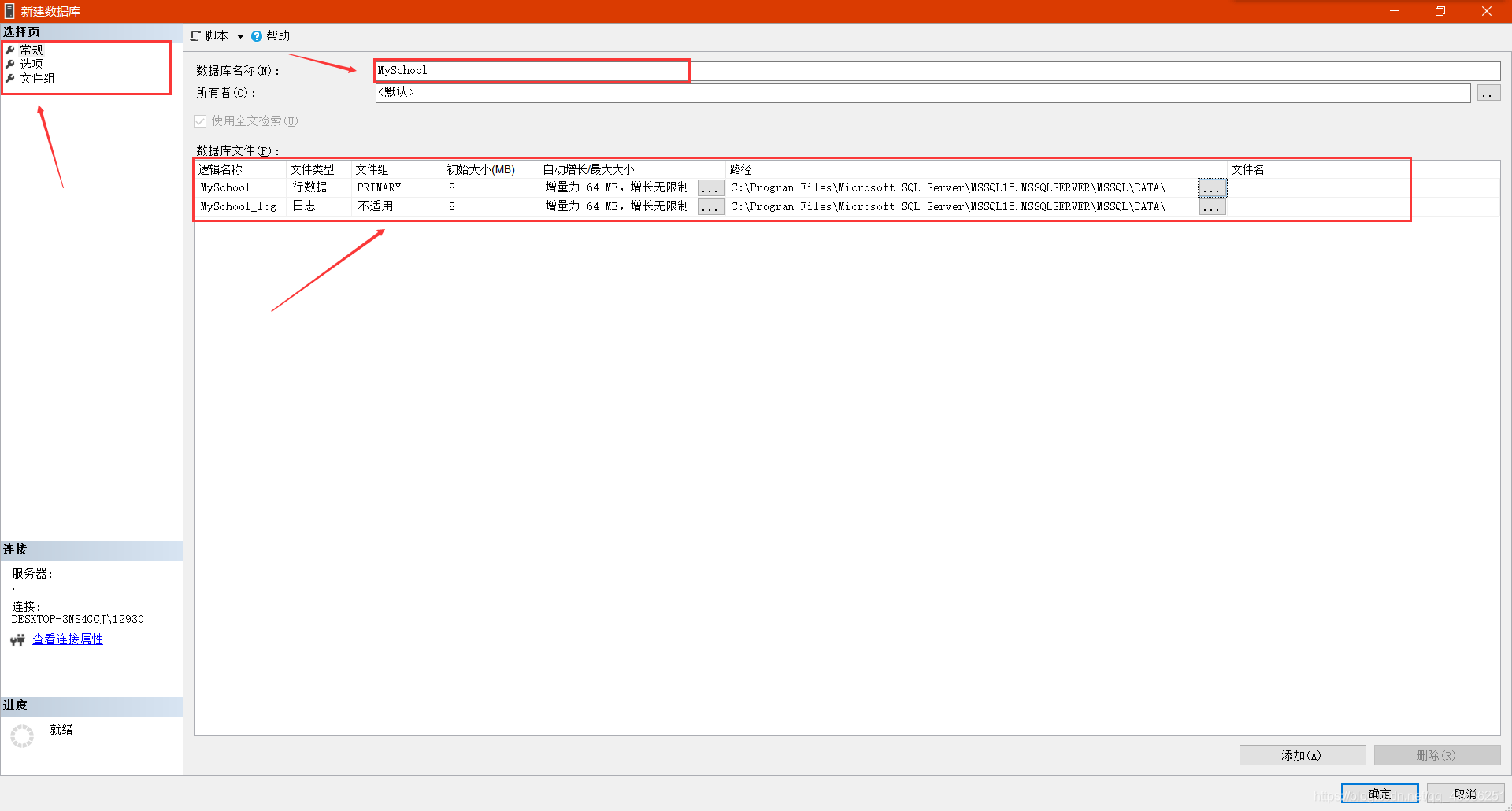
Task: Cancel with the 取消 button
Action: pyautogui.click(x=1465, y=794)
